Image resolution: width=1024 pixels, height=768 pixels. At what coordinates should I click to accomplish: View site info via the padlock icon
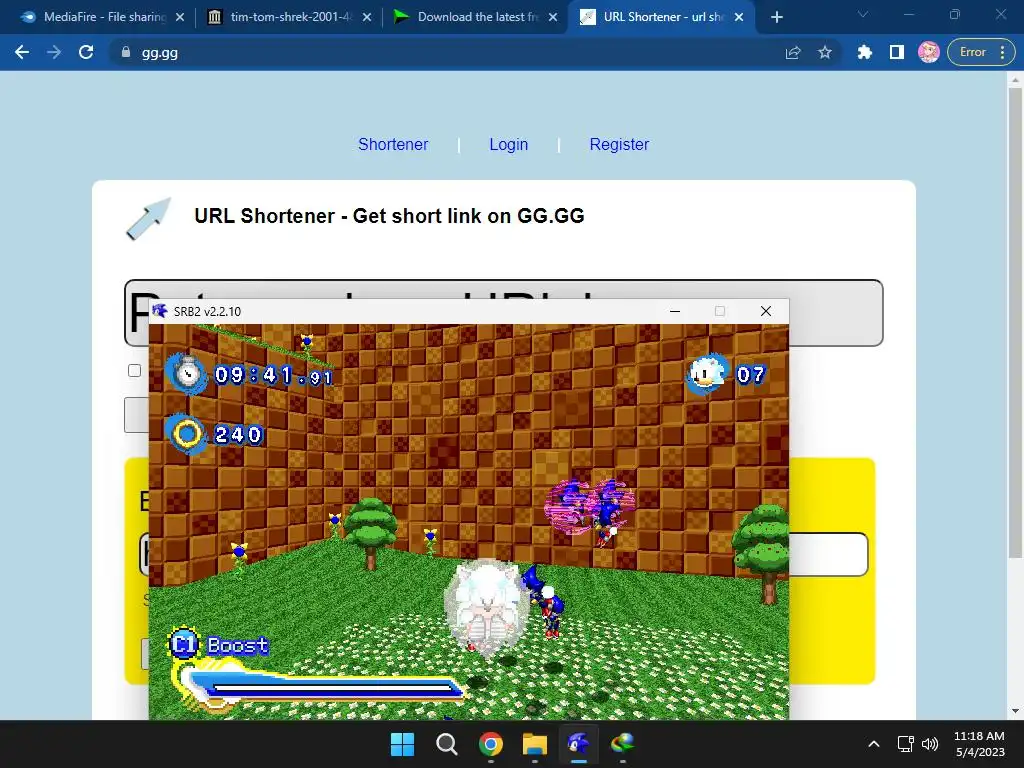pyautogui.click(x=125, y=52)
